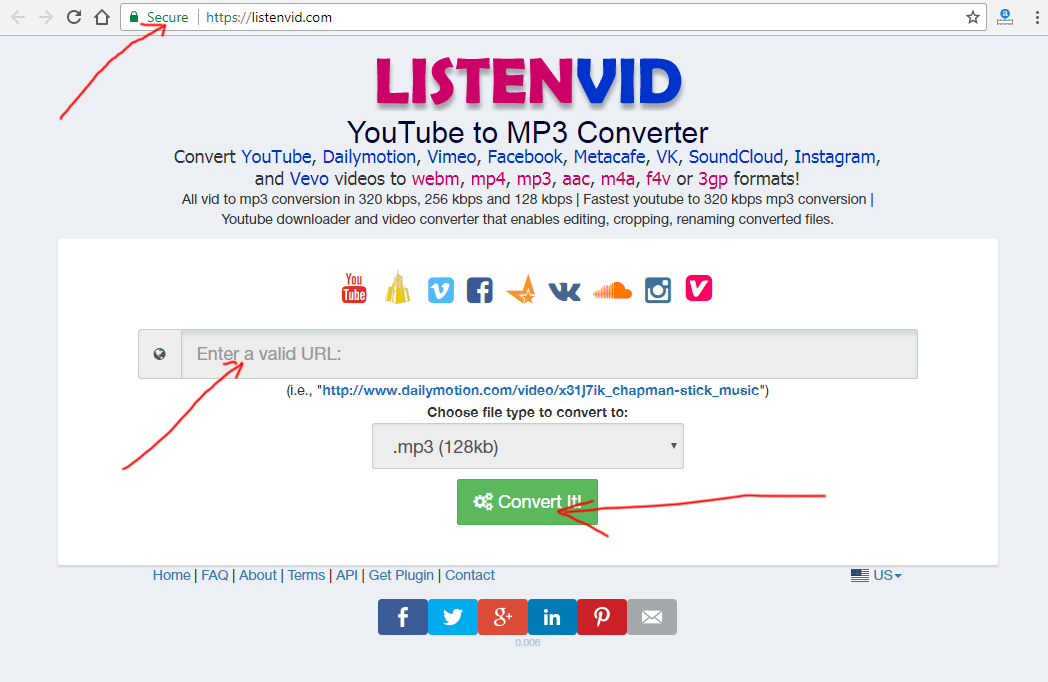Go to the browser home page
Viewport: 1048px width, 682px height.
click(102, 17)
